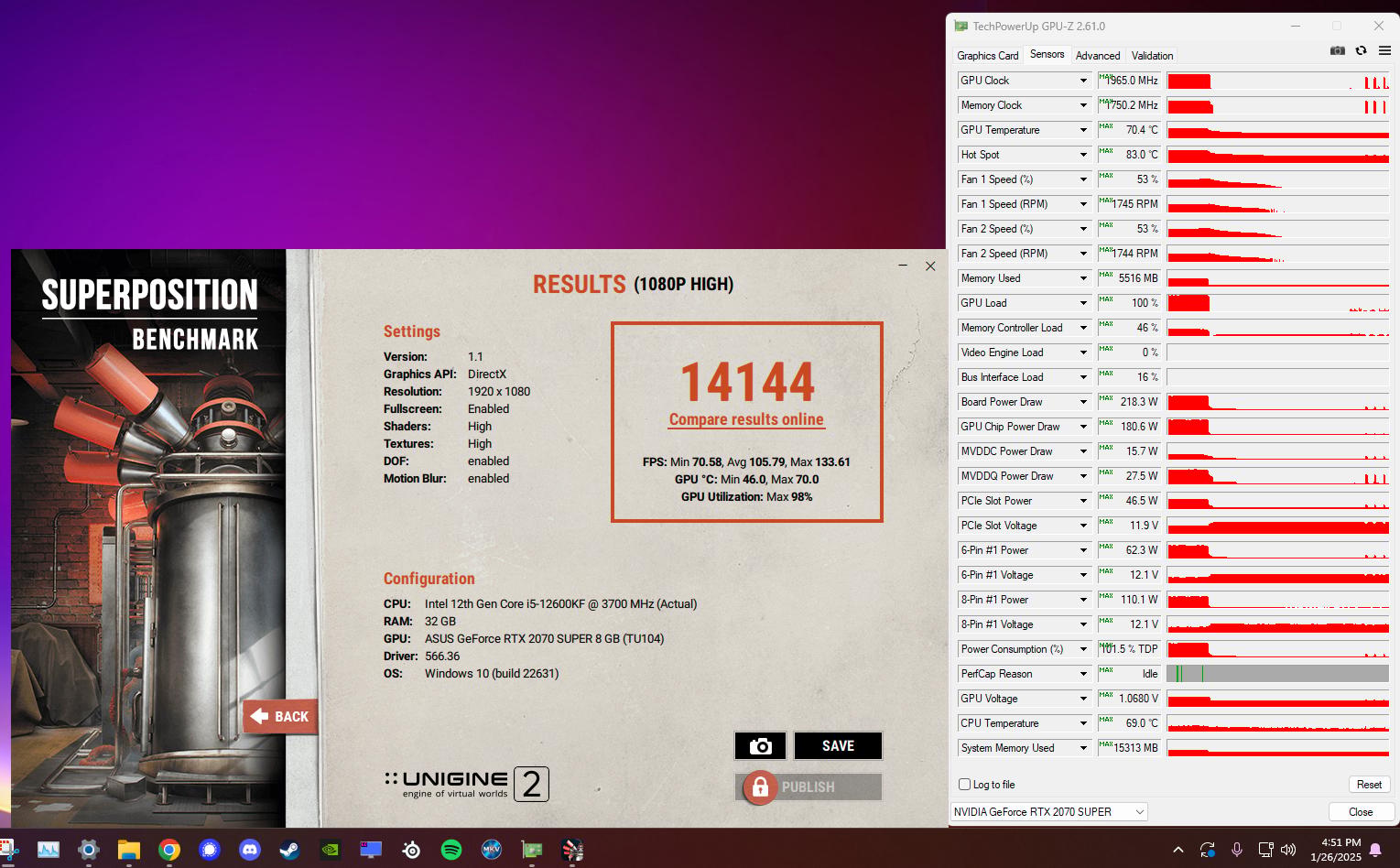The height and width of the screenshot is (868, 1400).
Task: Click the Power Consumption TDP value
Action: click(x=1129, y=649)
